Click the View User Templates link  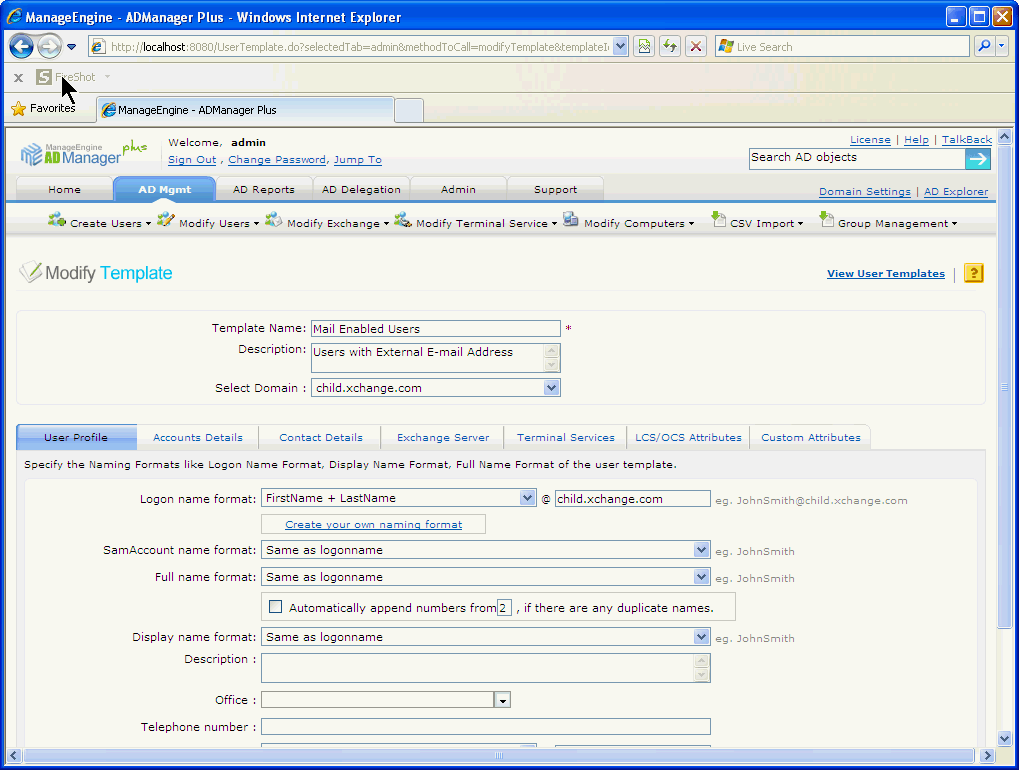point(886,274)
